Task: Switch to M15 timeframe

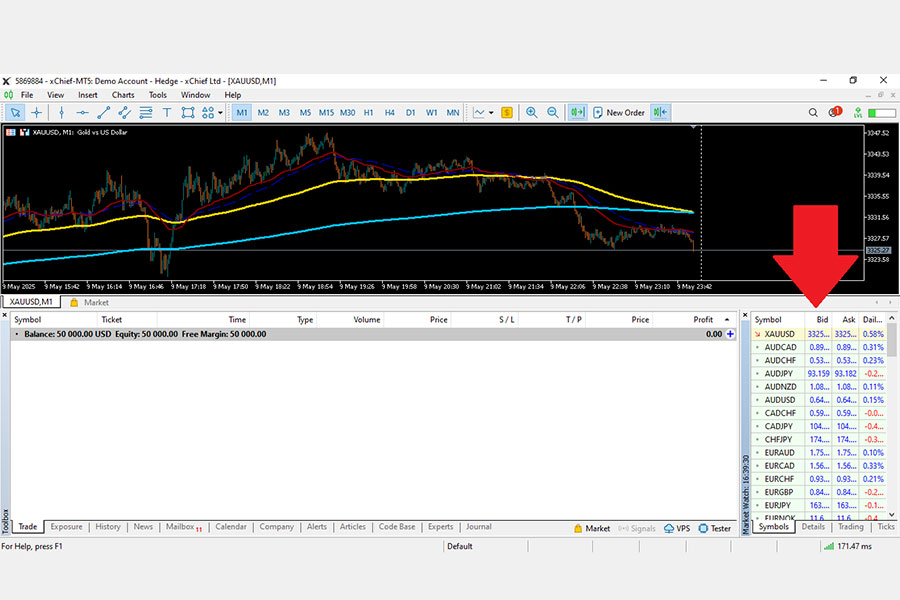Action: click(x=326, y=113)
